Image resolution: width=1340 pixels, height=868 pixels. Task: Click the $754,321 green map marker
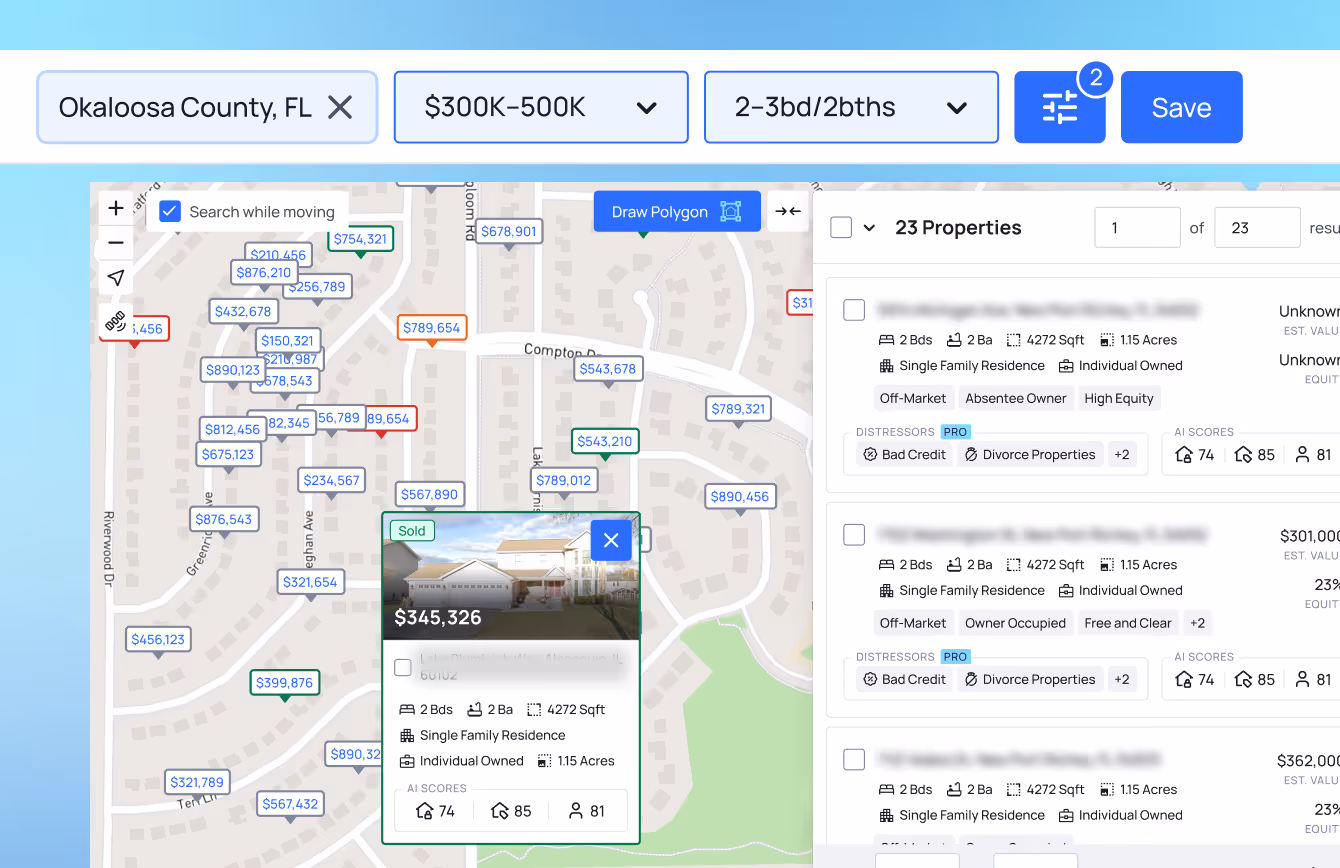click(x=360, y=239)
